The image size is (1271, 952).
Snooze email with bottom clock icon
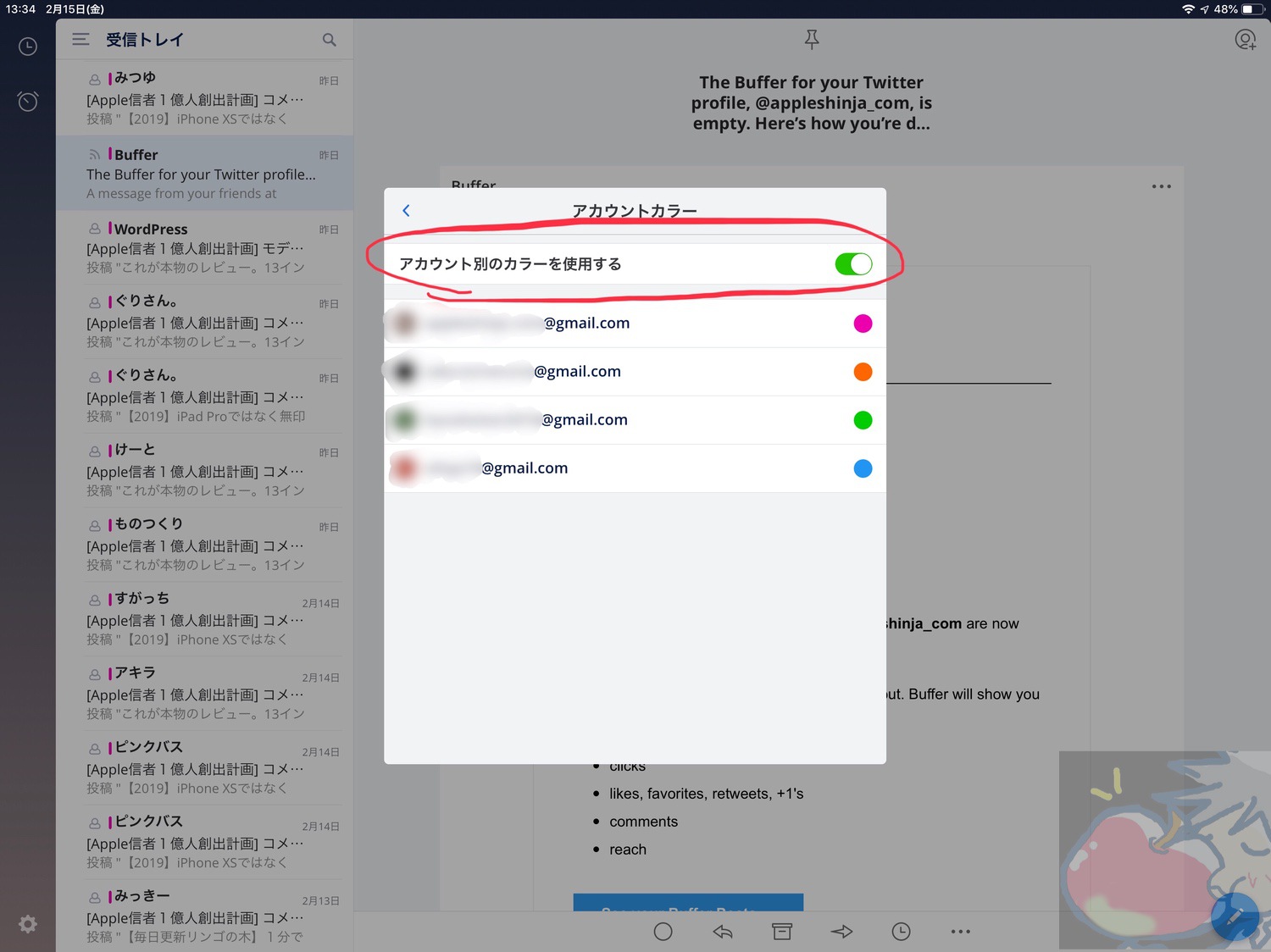(901, 932)
